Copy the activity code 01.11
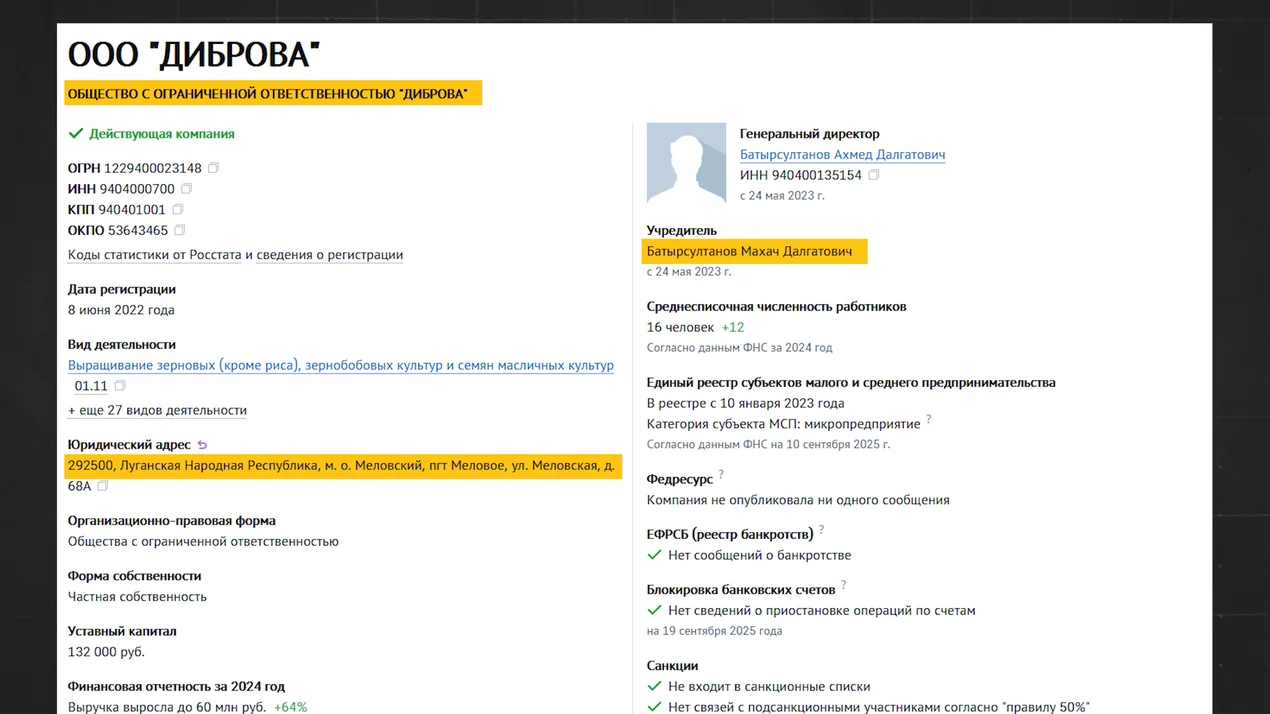The height and width of the screenshot is (714, 1270). click(x=120, y=386)
